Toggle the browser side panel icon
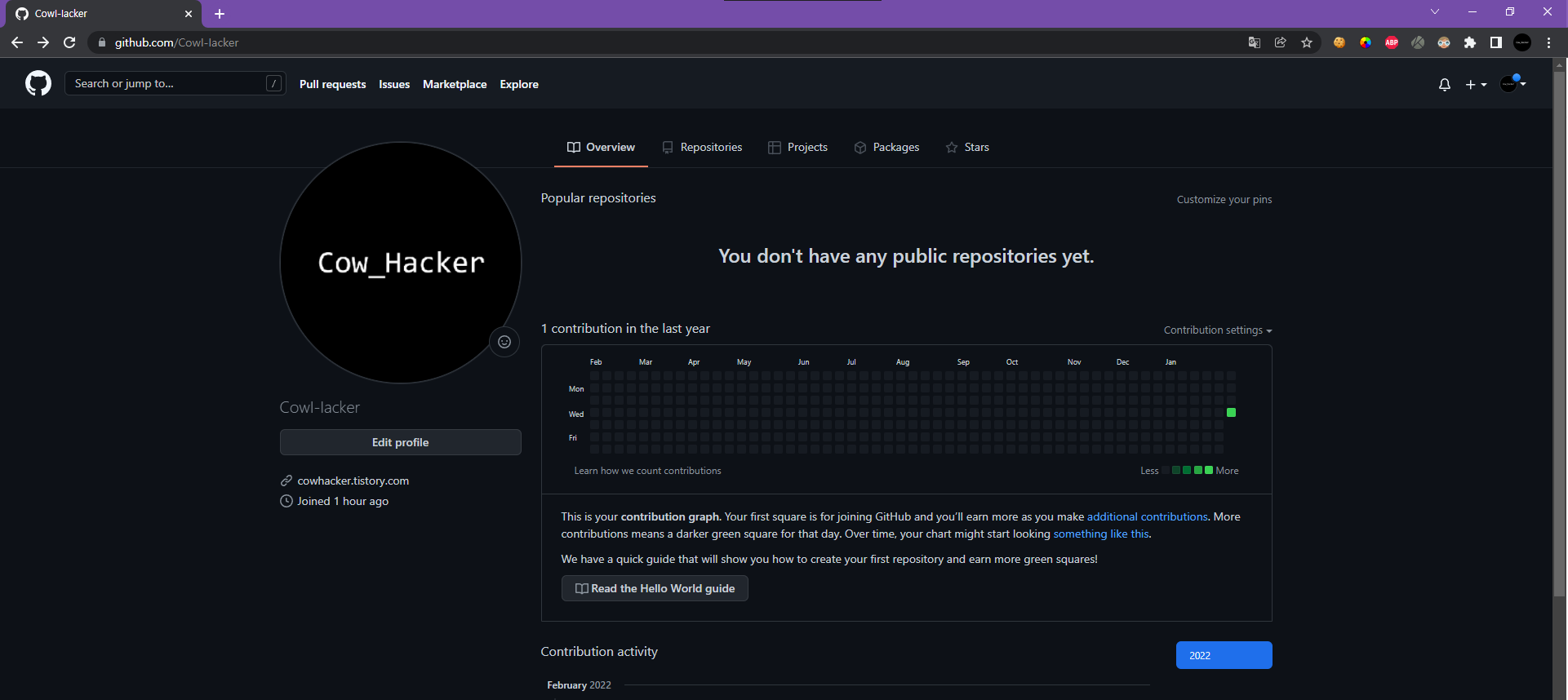The image size is (1568, 700). point(1496,42)
